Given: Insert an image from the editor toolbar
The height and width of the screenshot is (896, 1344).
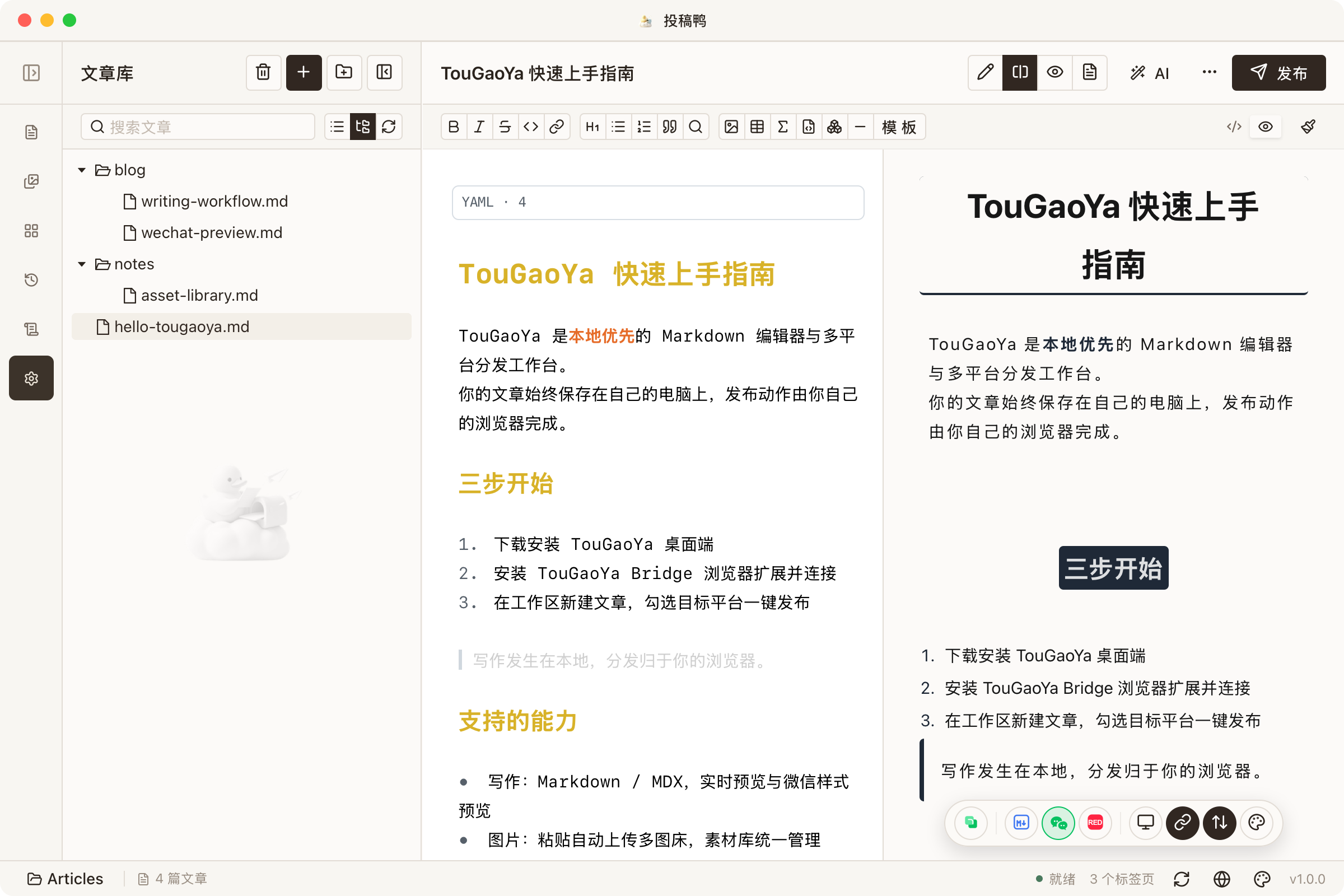Looking at the screenshot, I should (731, 127).
